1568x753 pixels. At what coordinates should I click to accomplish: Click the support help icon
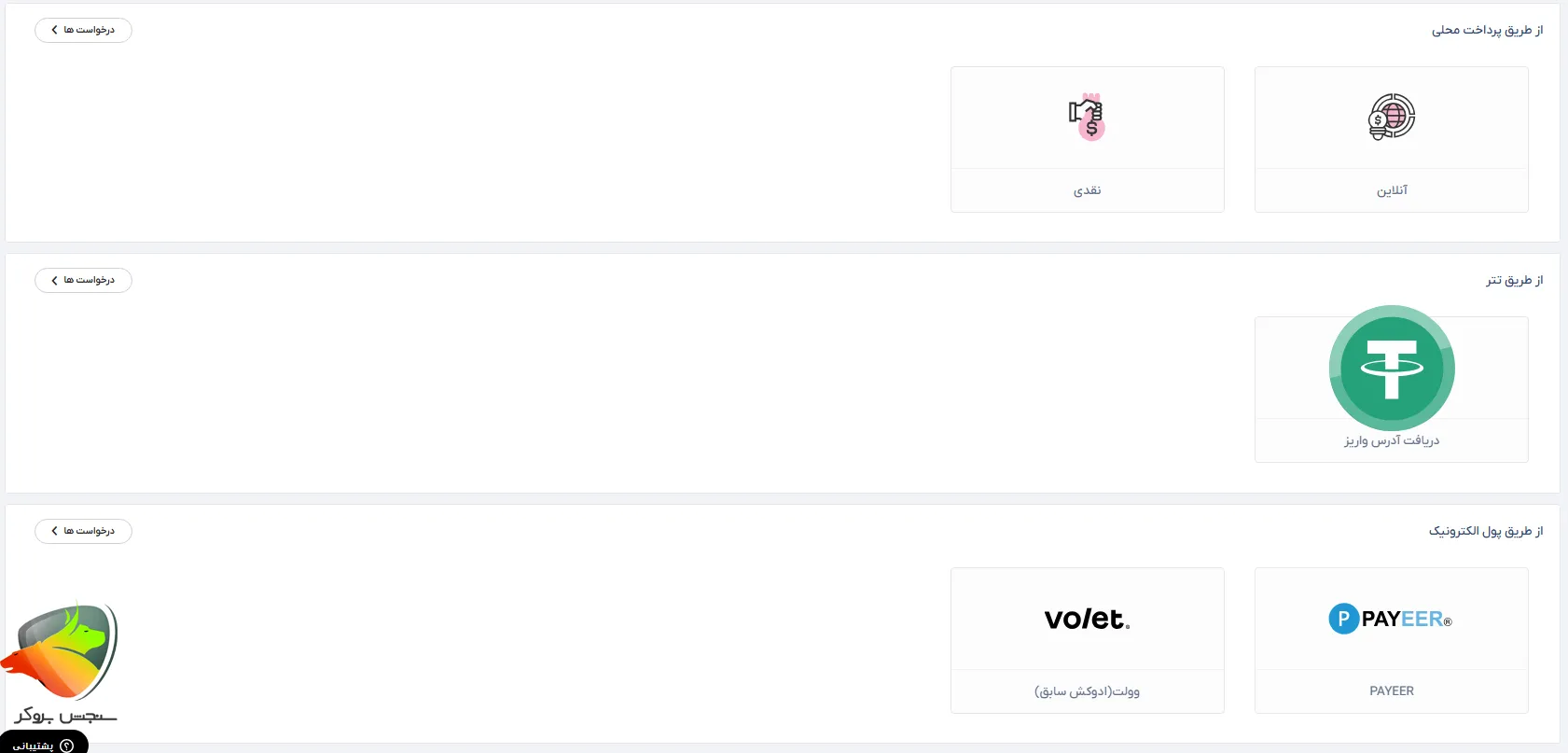[x=66, y=746]
